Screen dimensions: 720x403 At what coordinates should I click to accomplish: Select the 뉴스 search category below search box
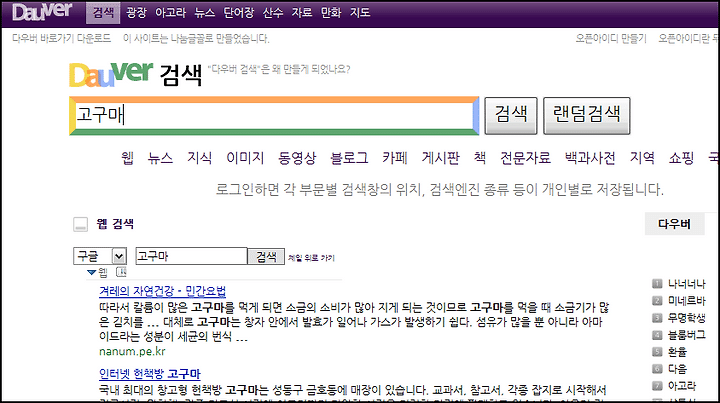click(160, 158)
